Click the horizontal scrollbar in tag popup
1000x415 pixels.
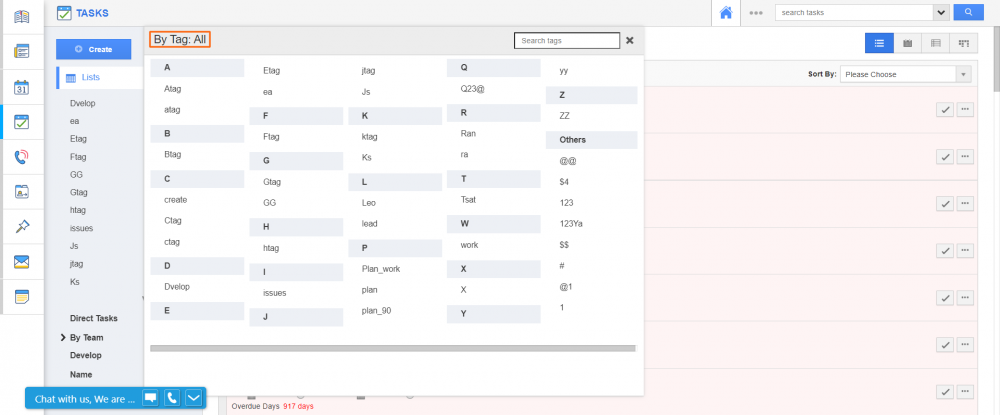392,349
